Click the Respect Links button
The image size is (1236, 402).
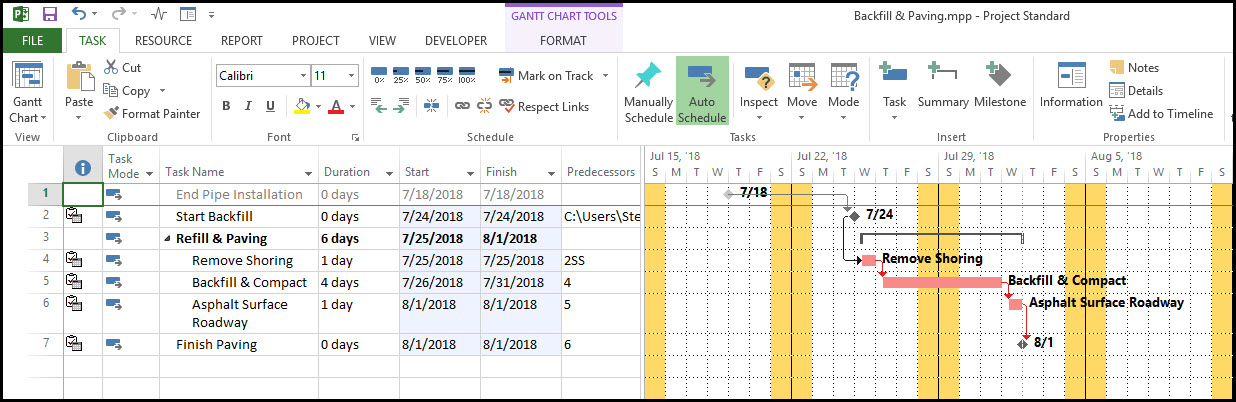[543, 106]
